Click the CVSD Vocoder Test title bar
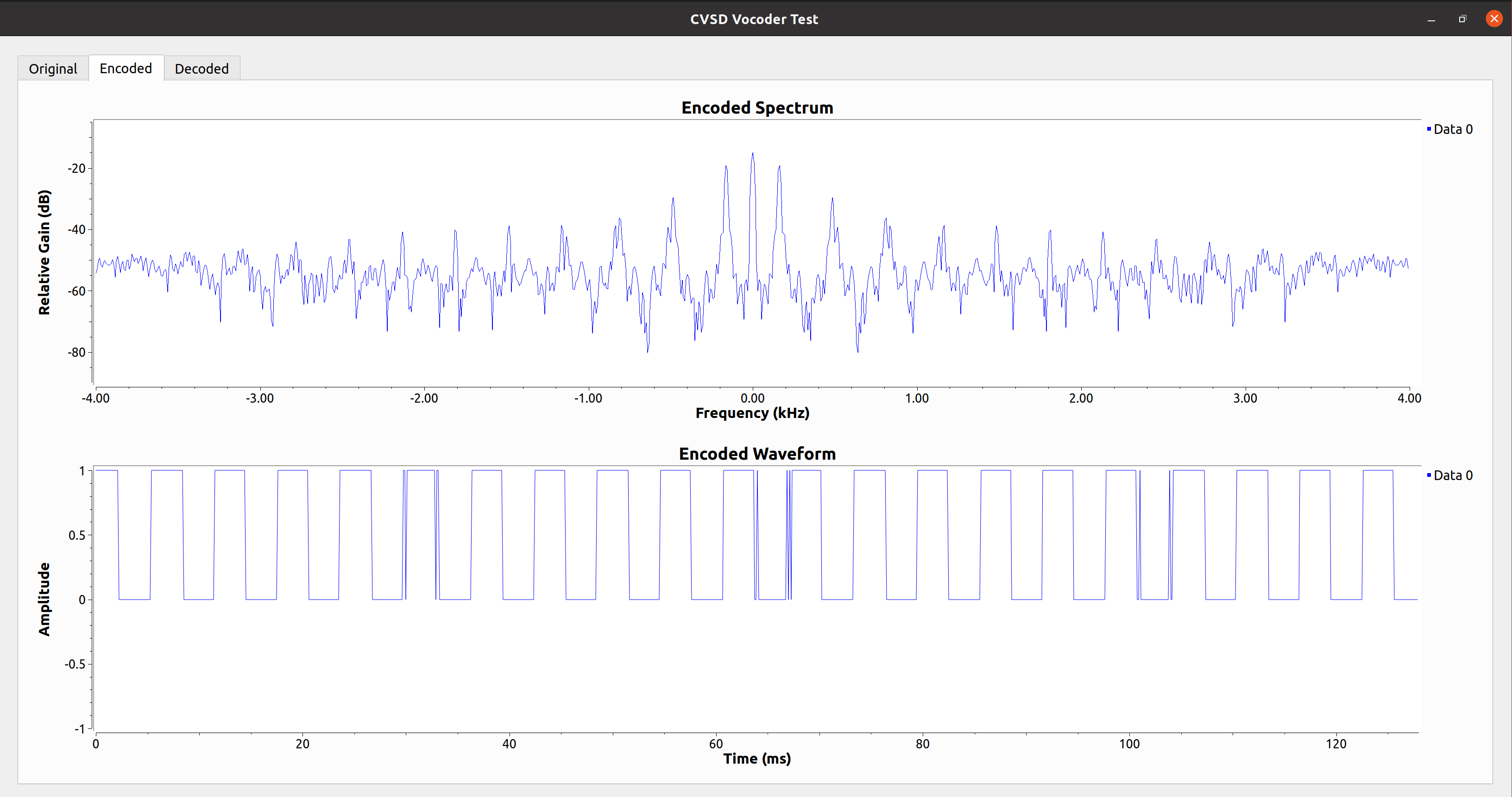Viewport: 1512px width, 797px height. [754, 19]
